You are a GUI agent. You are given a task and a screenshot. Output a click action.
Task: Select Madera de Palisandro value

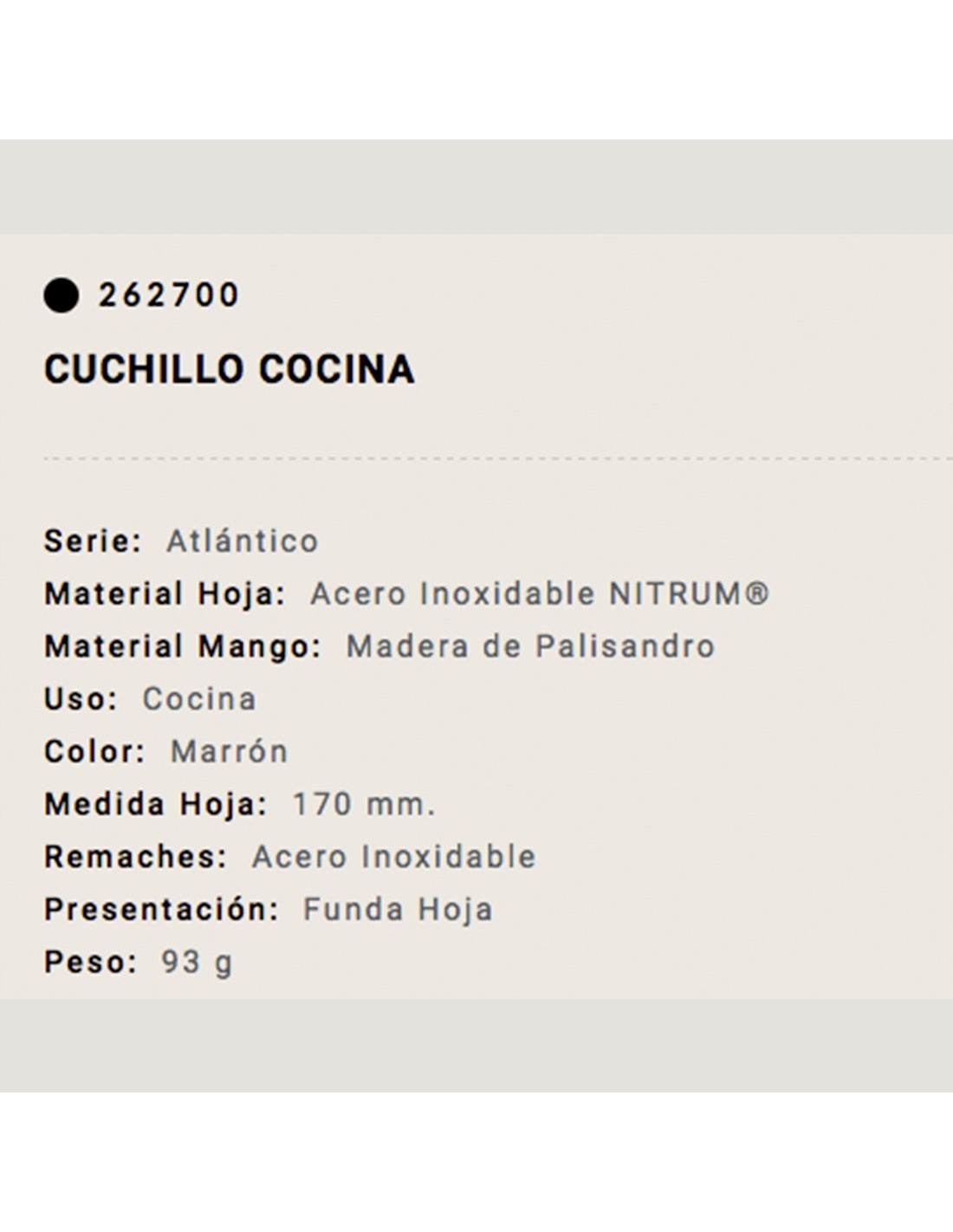click(530, 646)
